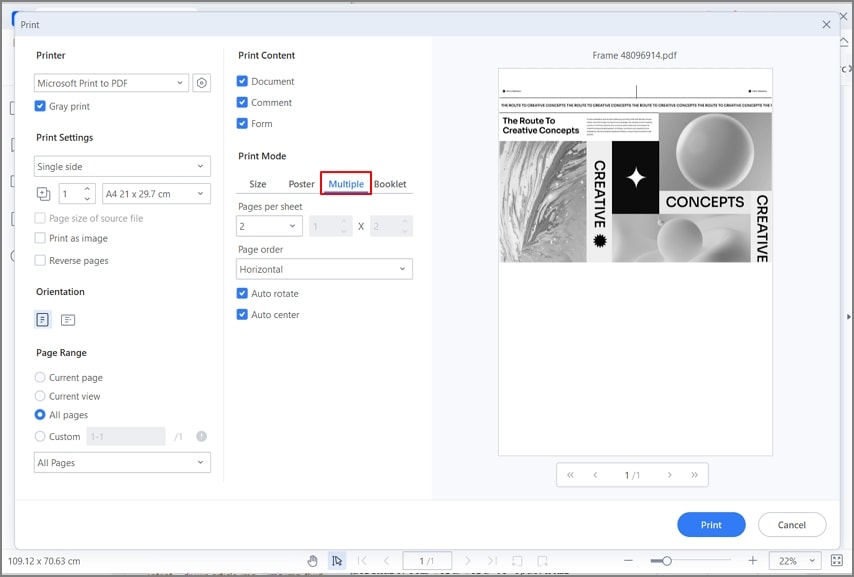Image resolution: width=854 pixels, height=577 pixels.
Task: Click the Frame 48096914.pdf file name
Action: tap(635, 55)
